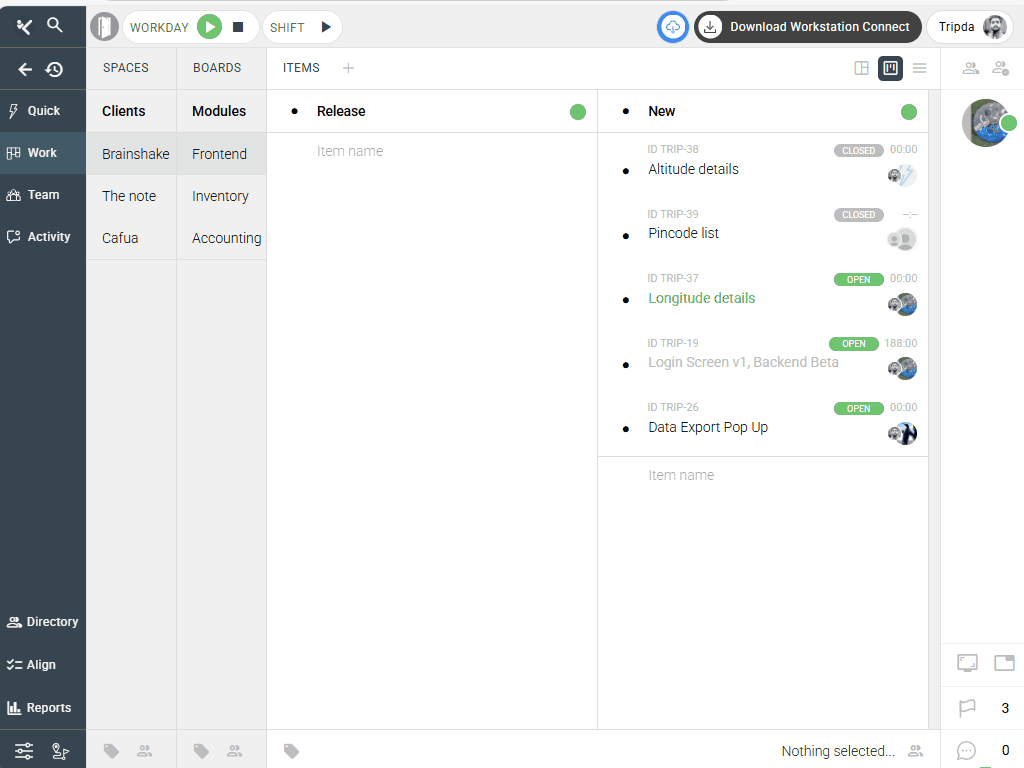This screenshot has width=1024, height=768.
Task: Open the Longitude details item
Action: [701, 298]
